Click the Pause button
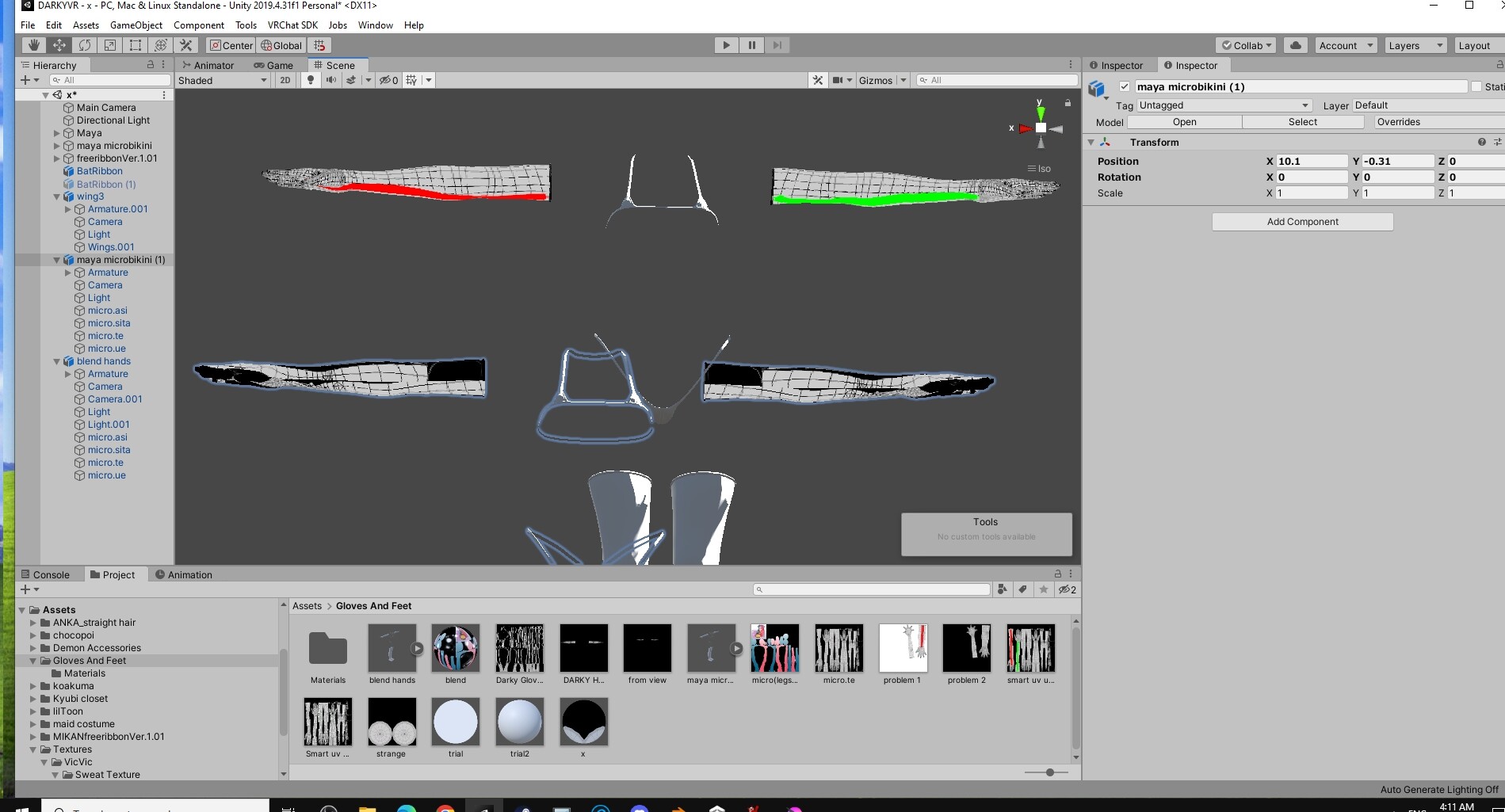 click(x=751, y=45)
